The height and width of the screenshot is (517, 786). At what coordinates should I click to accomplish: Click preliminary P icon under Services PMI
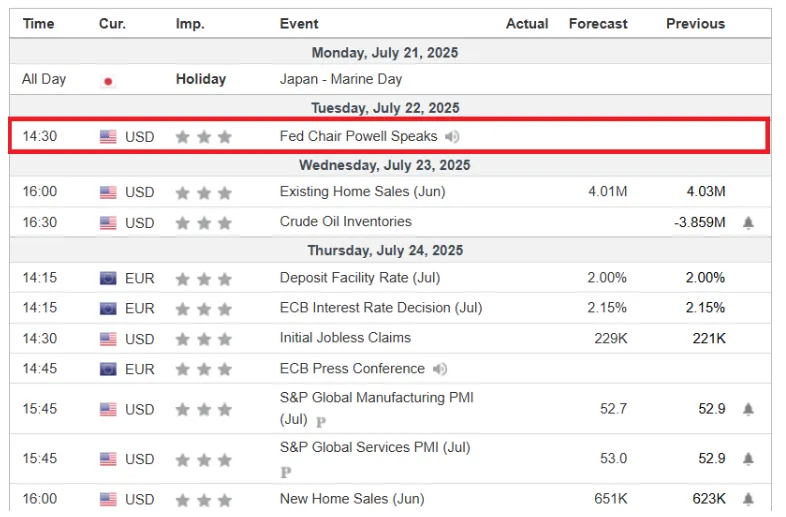click(x=286, y=472)
